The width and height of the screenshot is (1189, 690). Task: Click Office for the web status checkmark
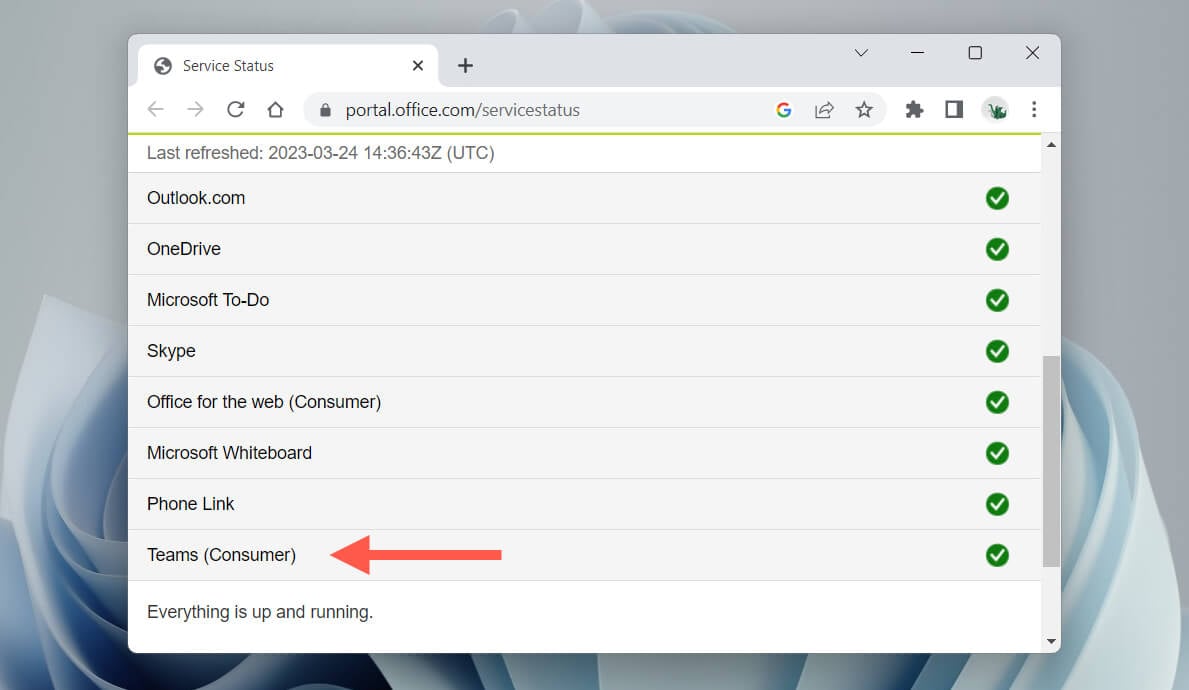point(997,402)
